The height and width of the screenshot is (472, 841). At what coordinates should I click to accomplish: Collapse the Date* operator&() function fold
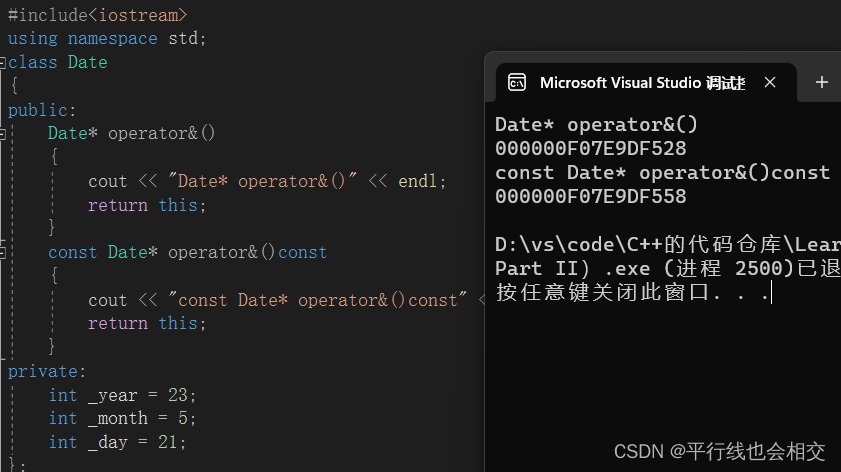coord(3,133)
